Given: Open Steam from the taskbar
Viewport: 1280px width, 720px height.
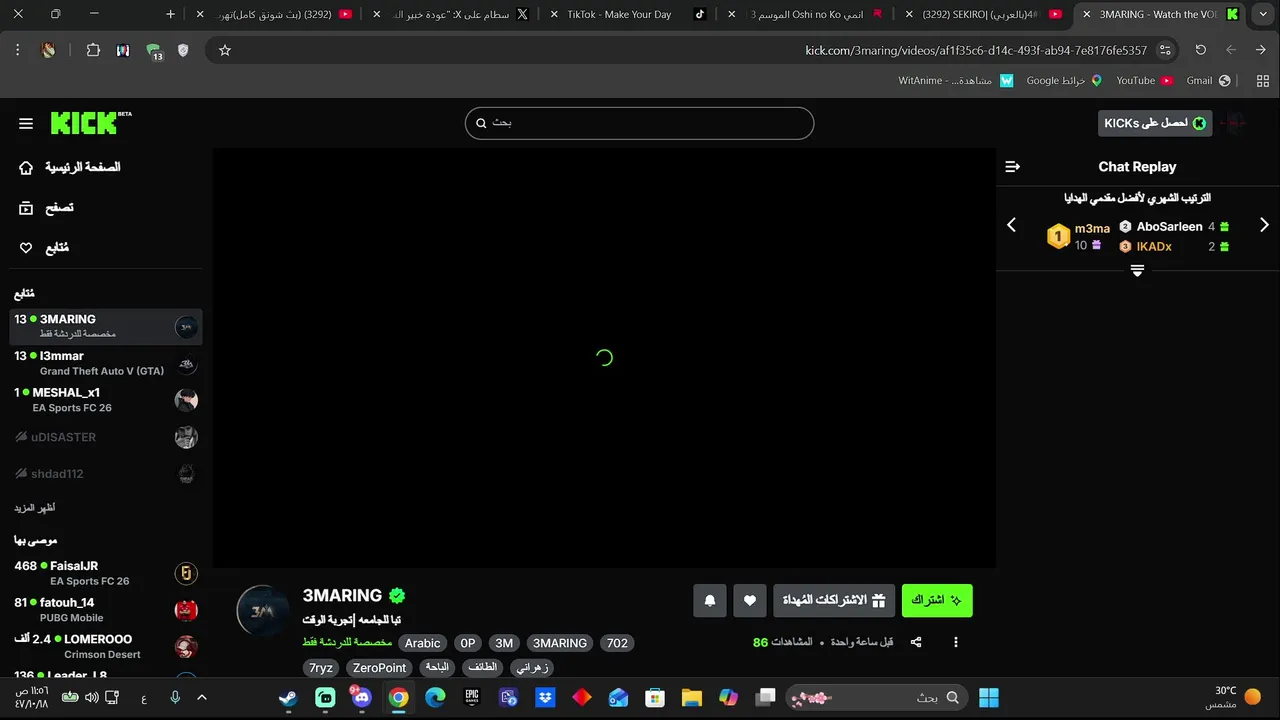Looking at the screenshot, I should (288, 698).
